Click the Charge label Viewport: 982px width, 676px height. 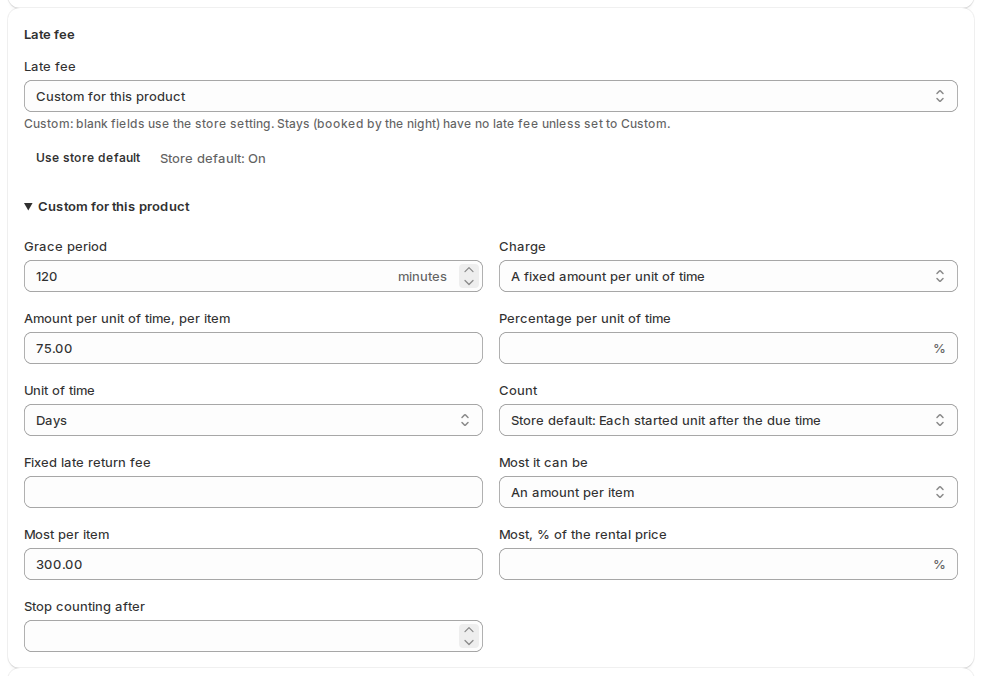pyautogui.click(x=522, y=247)
